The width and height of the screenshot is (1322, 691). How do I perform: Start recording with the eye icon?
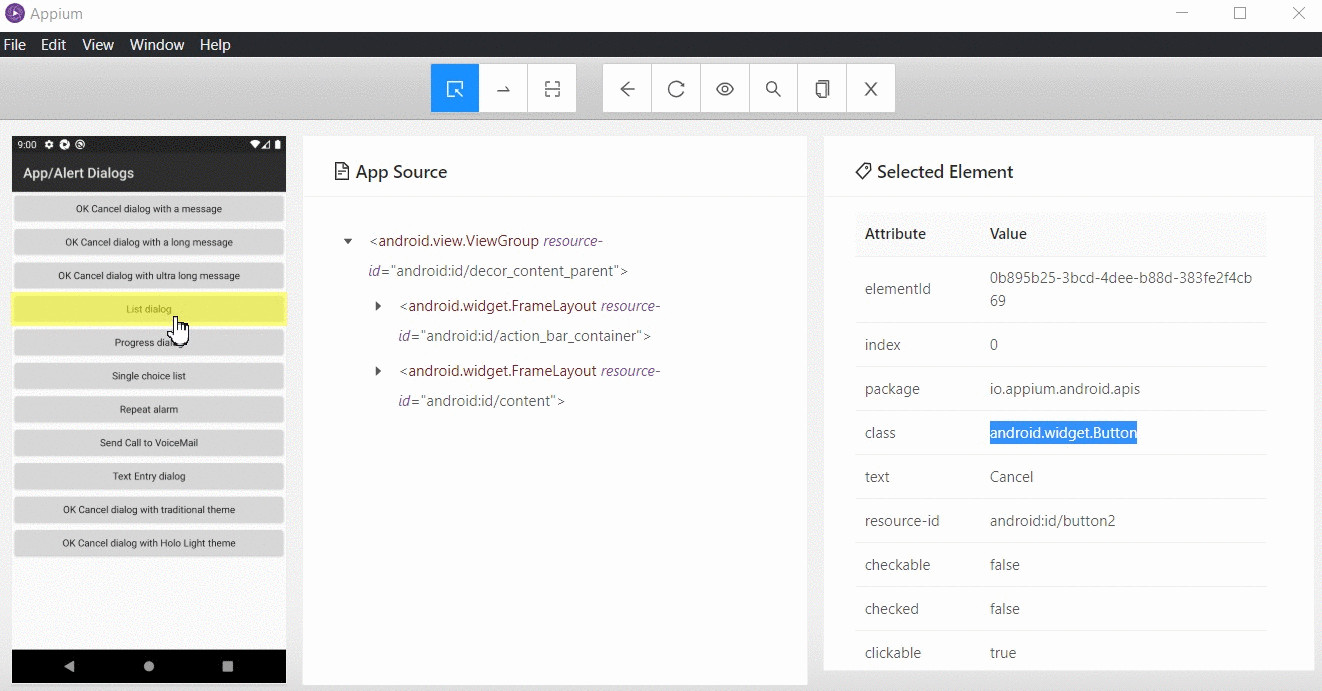coord(725,88)
